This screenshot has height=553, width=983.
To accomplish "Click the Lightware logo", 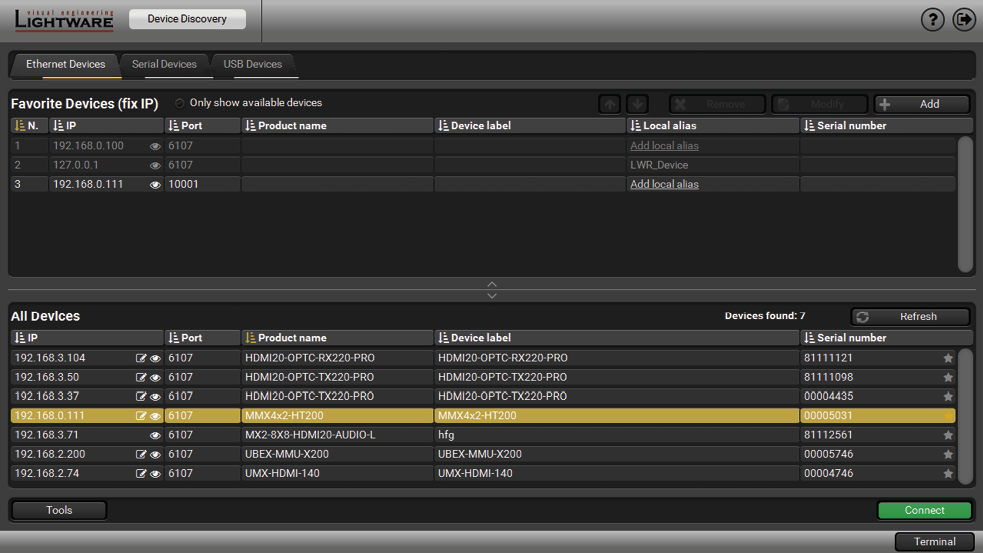I will point(64,20).
